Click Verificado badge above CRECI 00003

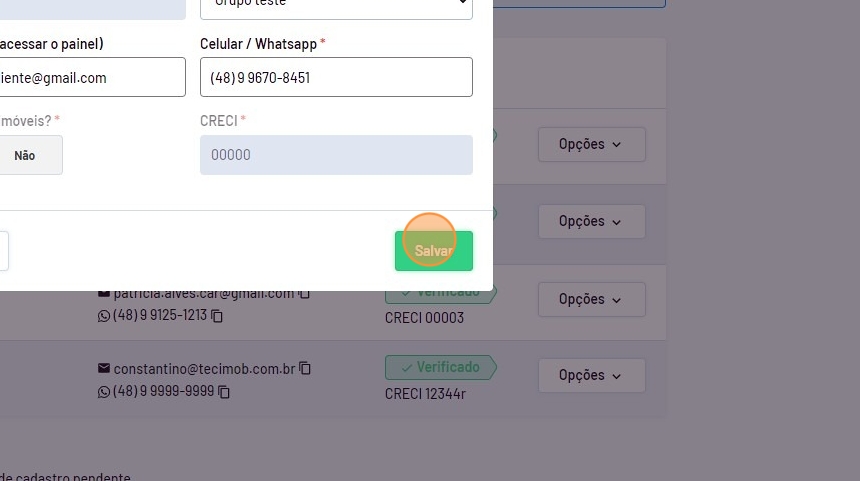pyautogui.click(x=440, y=293)
